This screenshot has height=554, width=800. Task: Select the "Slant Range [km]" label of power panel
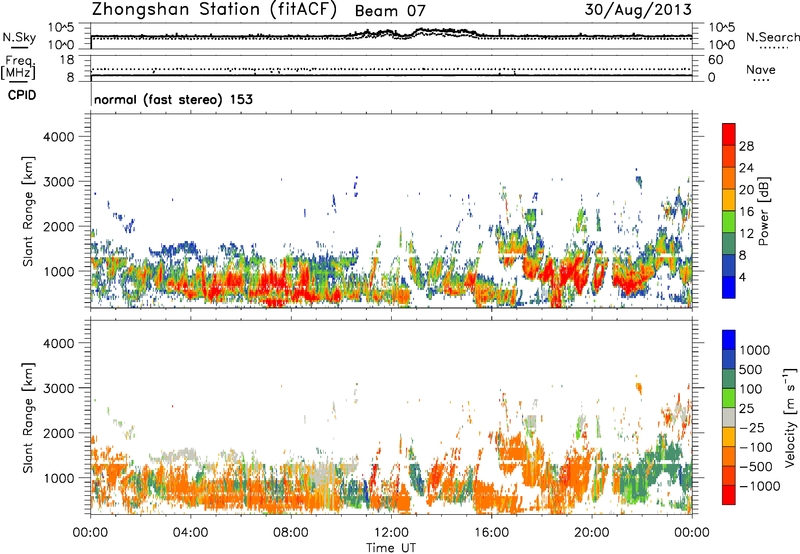tap(28, 211)
